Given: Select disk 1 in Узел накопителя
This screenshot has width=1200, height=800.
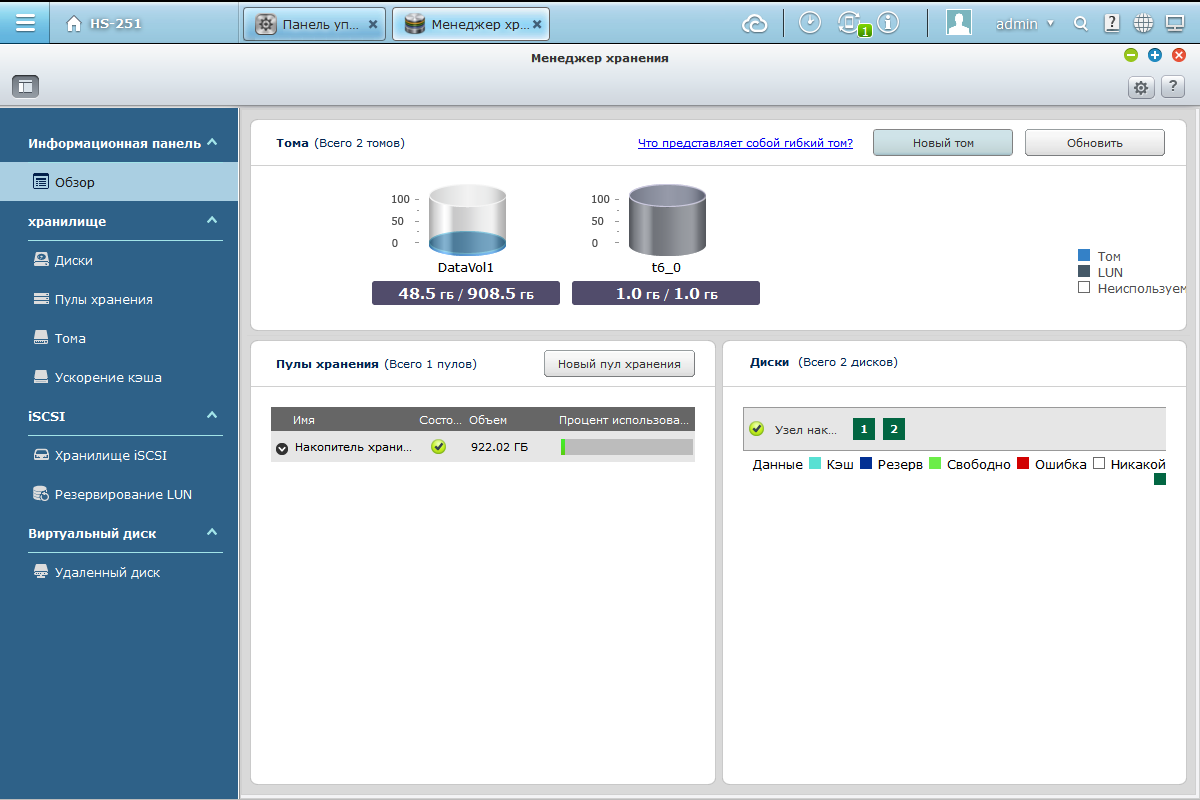Looking at the screenshot, I should pos(864,429).
